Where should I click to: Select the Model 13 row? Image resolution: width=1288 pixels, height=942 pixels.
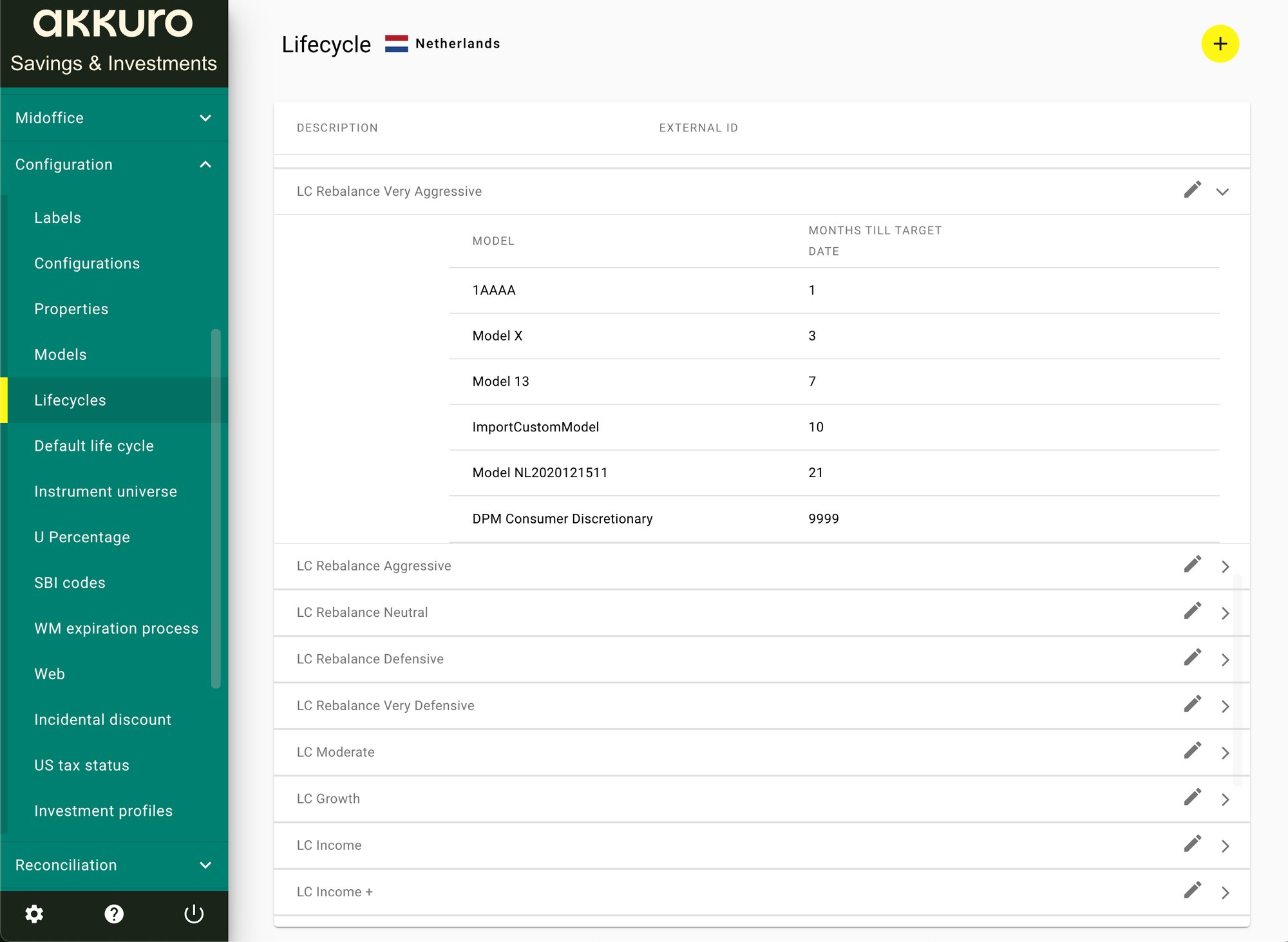coord(834,382)
